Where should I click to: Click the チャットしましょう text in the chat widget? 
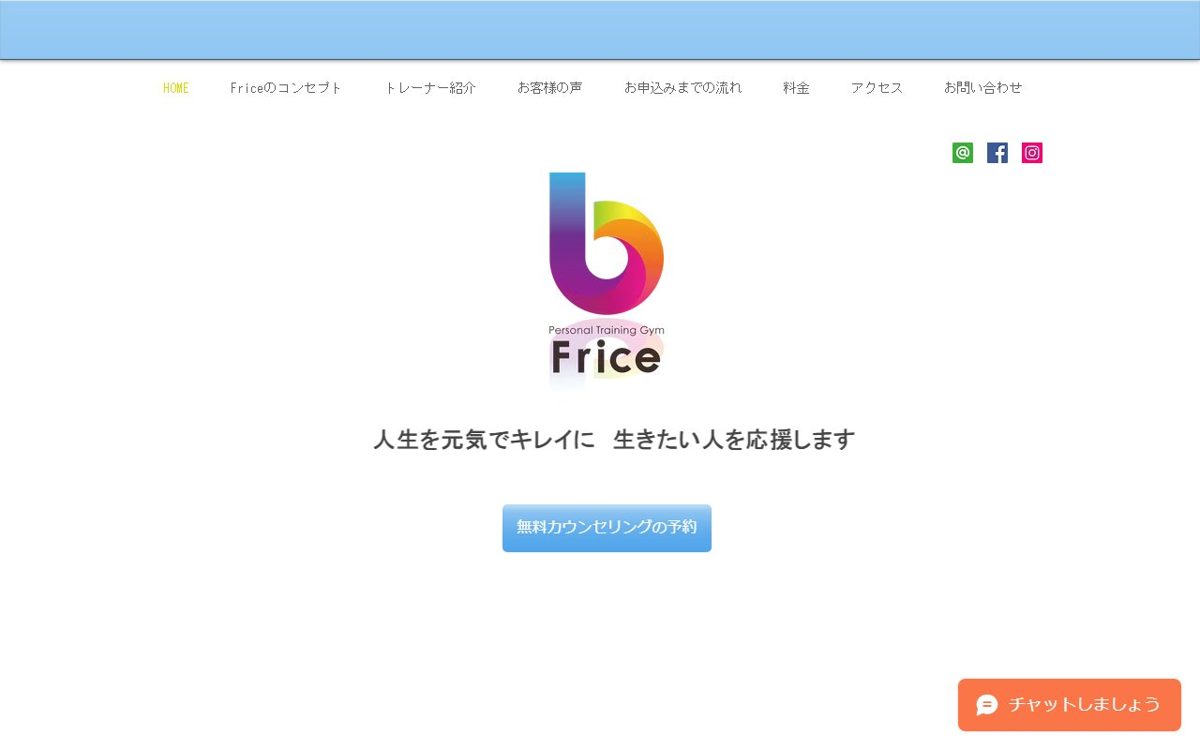pos(1084,705)
